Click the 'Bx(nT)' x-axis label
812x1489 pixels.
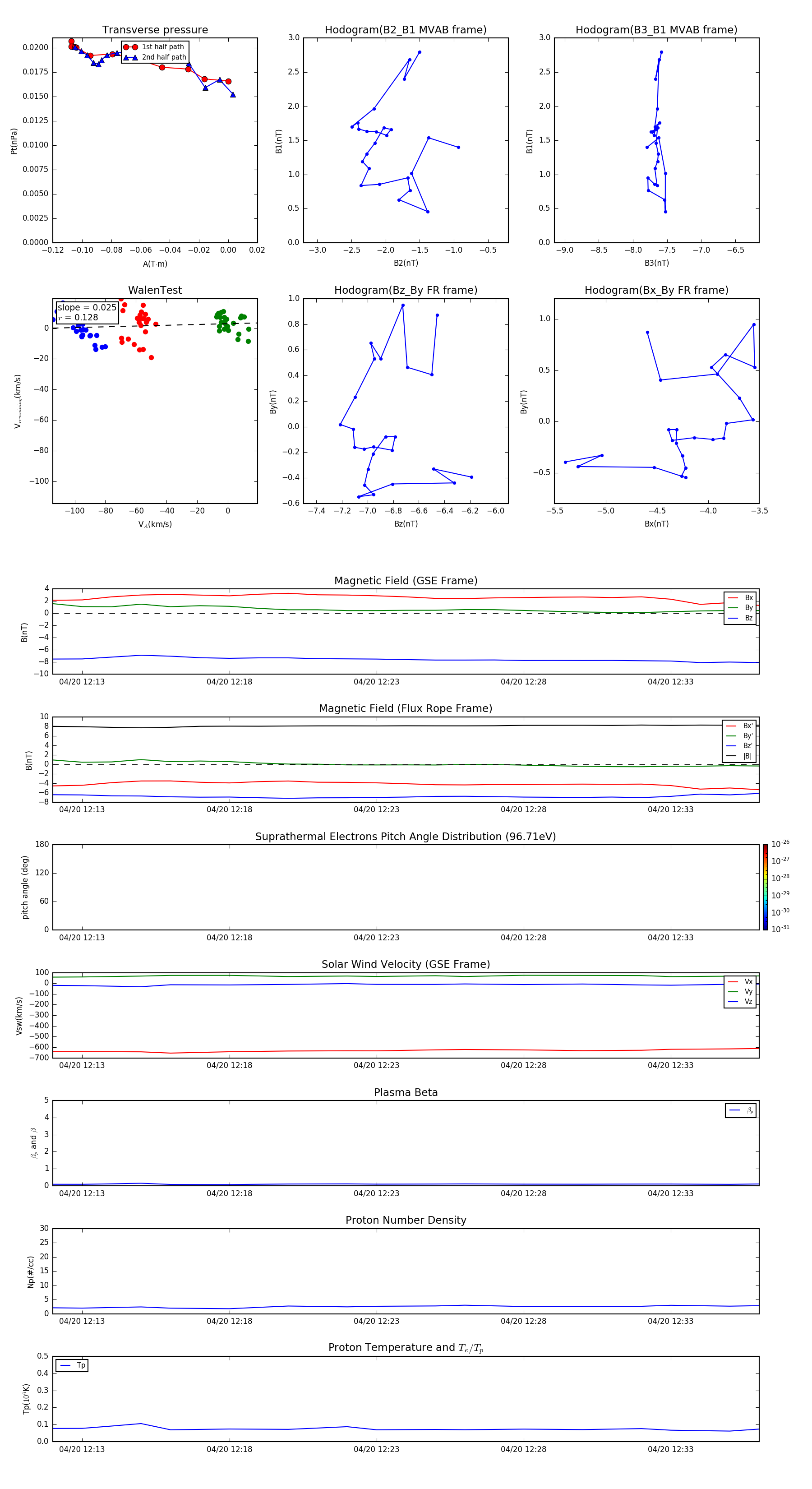656,524
